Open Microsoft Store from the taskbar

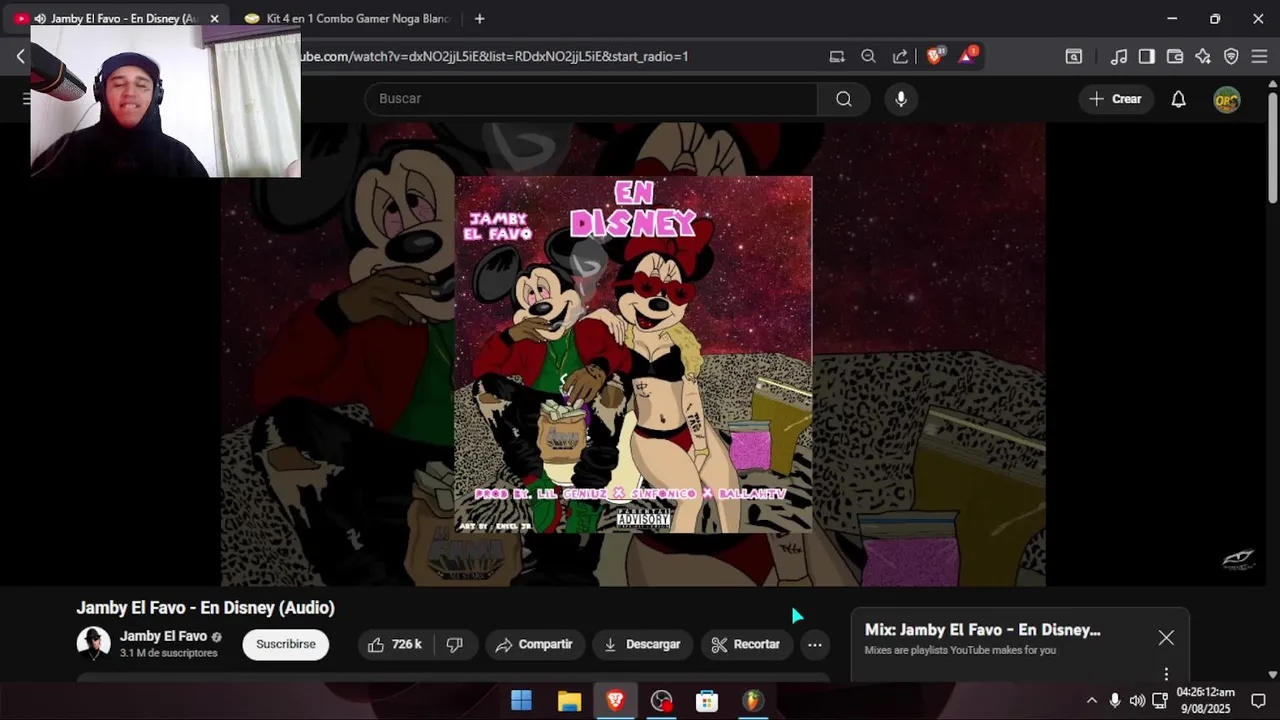[x=707, y=701]
